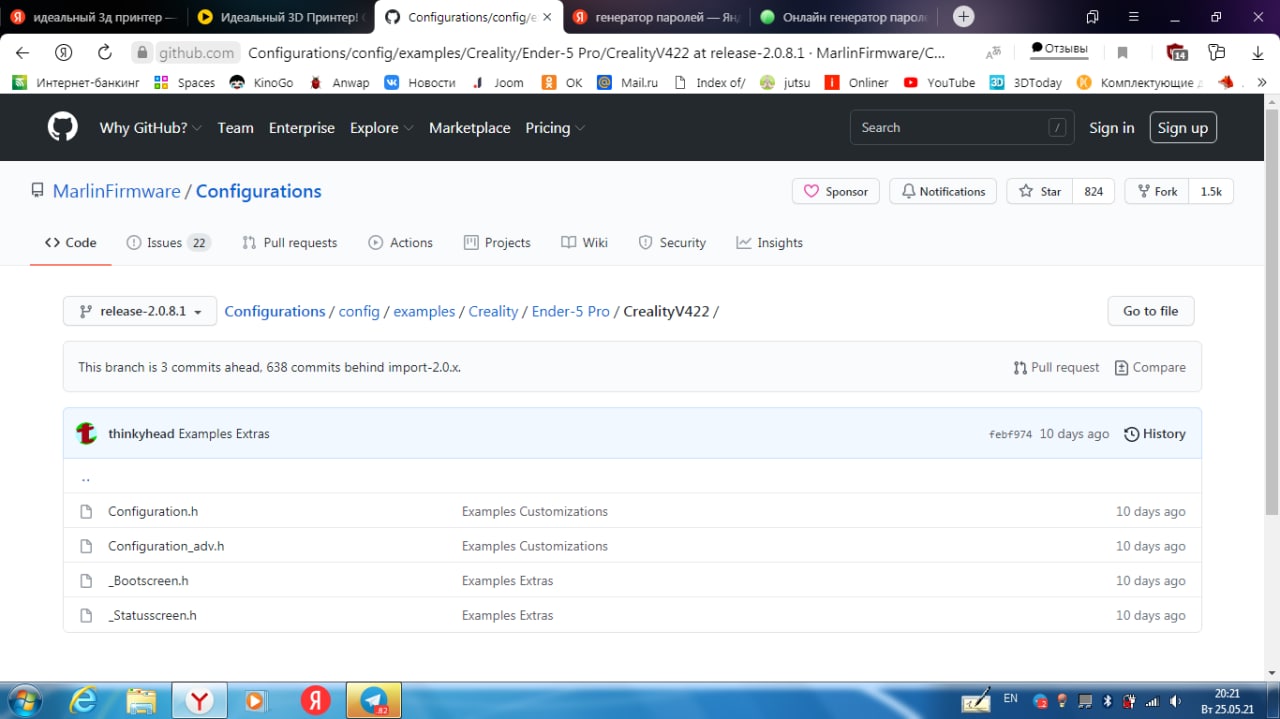Switch to the Идеальный 3D Принтер browser tab

280,17
